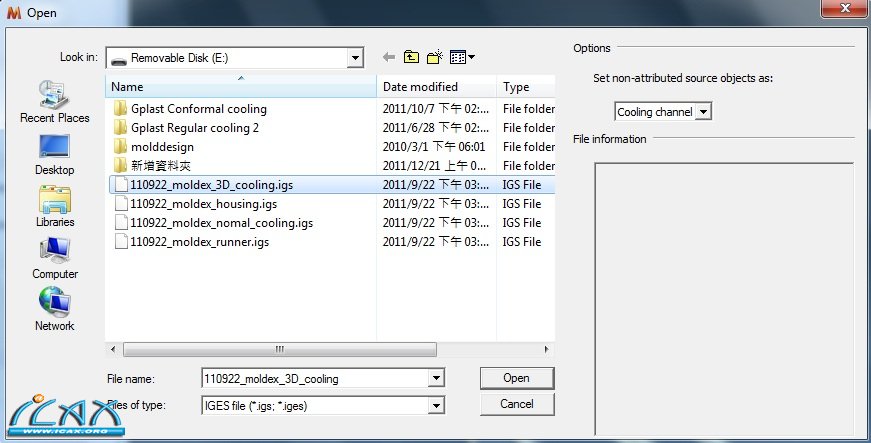Image resolution: width=871 pixels, height=443 pixels.
Task: Click into the File name field
Action: click(316, 379)
